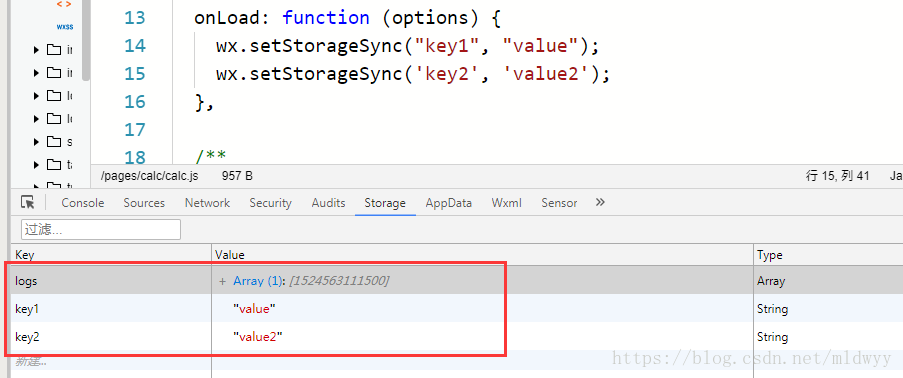
Task: Select the Storage tab
Action: click(x=385, y=203)
